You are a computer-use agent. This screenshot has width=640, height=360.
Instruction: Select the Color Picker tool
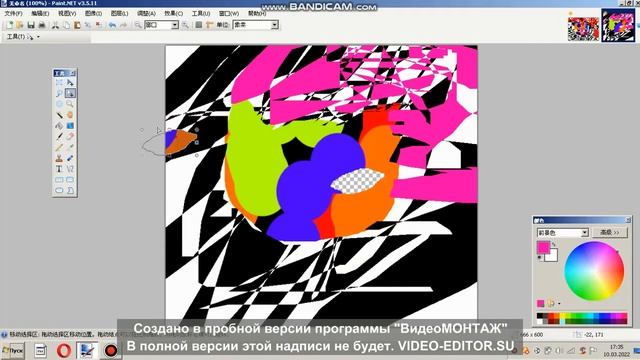pos(70,147)
